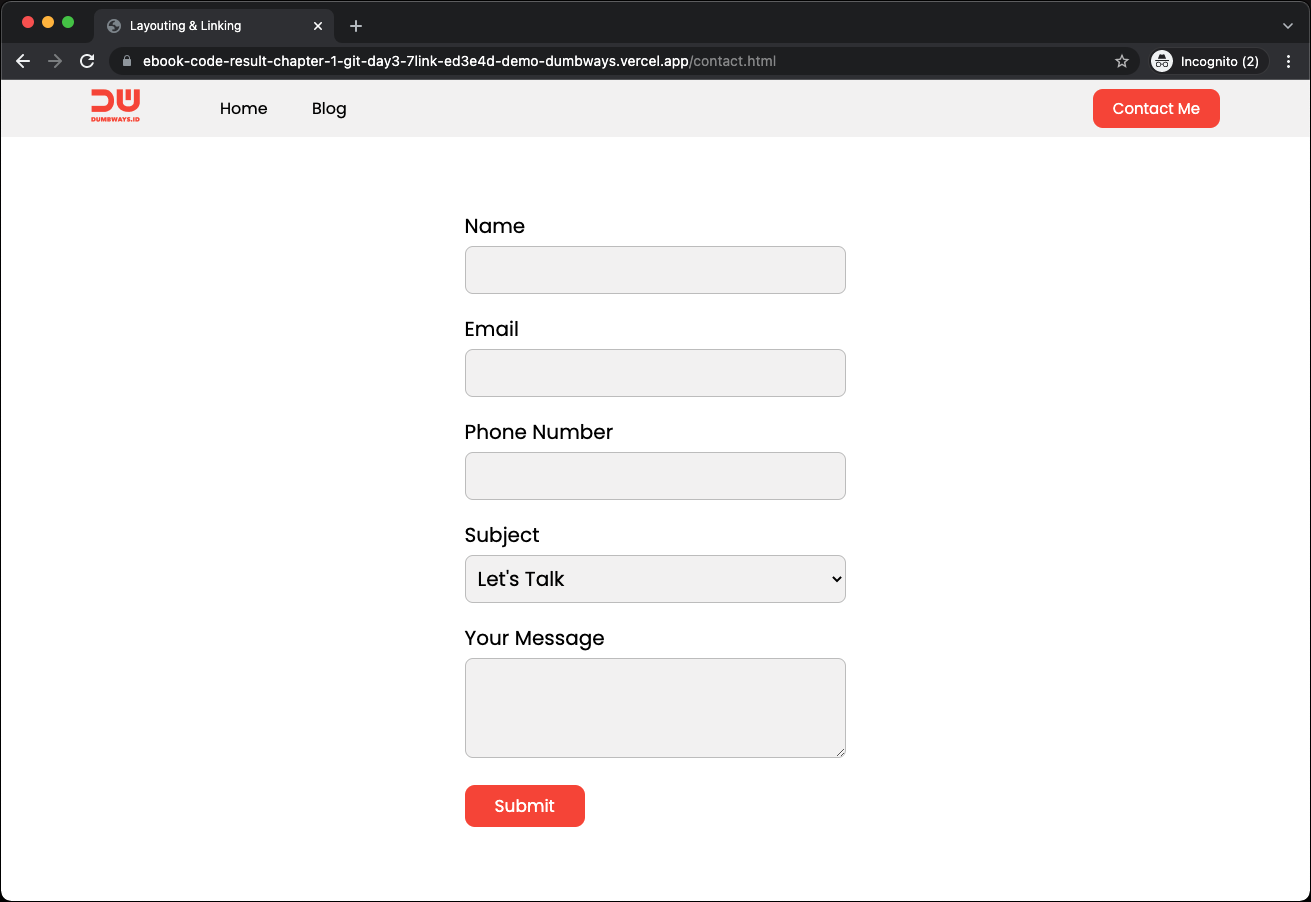Click the Your Message text area
Image resolution: width=1311 pixels, height=902 pixels.
click(x=655, y=708)
